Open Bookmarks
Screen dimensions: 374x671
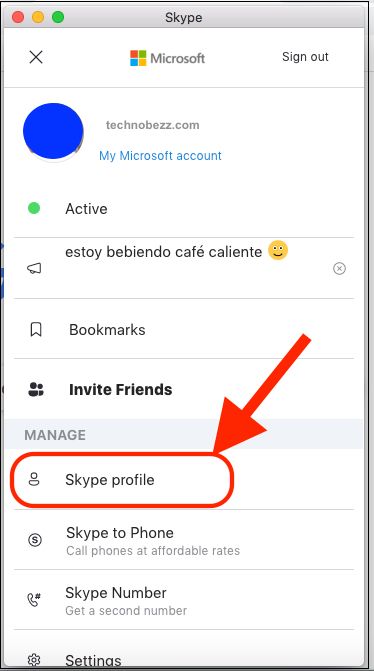click(x=184, y=330)
